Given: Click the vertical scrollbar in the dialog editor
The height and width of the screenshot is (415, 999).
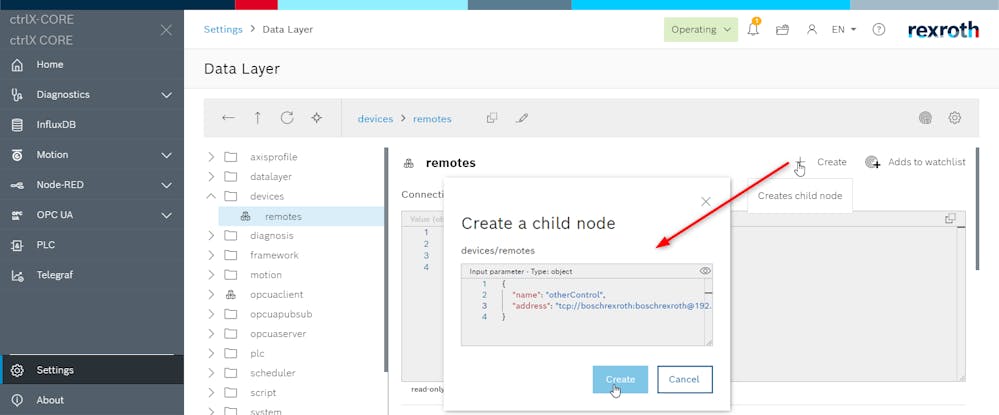Looking at the screenshot, I should pyautogui.click(x=708, y=311).
